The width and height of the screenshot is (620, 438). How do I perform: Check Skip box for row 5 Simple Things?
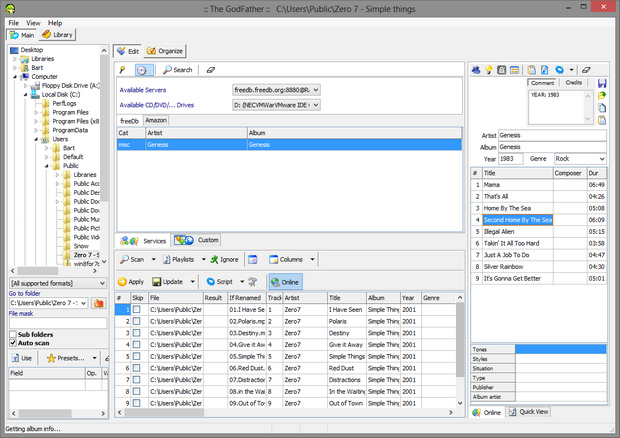pyautogui.click(x=136, y=356)
